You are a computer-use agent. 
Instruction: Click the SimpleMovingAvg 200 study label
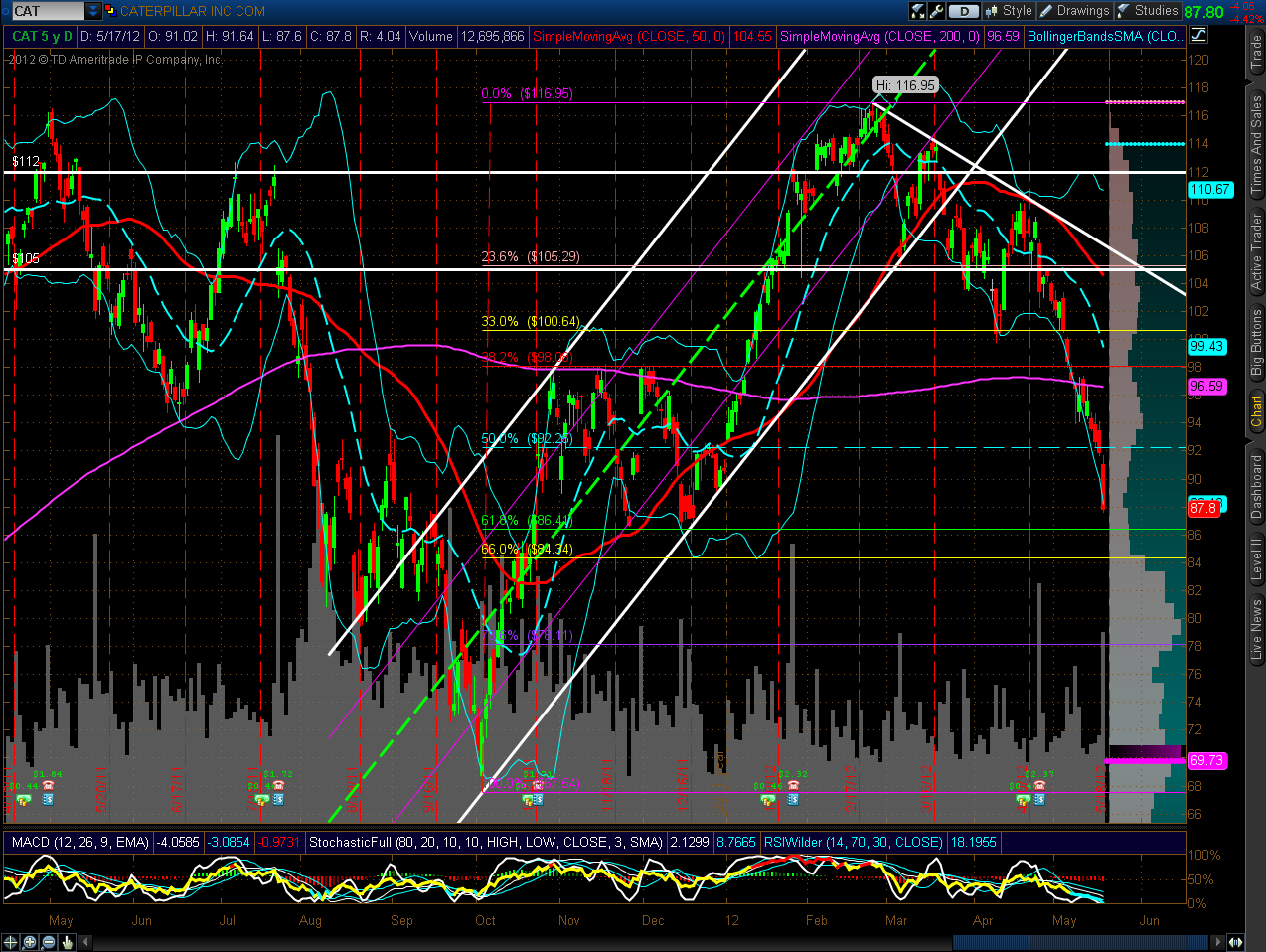879,36
